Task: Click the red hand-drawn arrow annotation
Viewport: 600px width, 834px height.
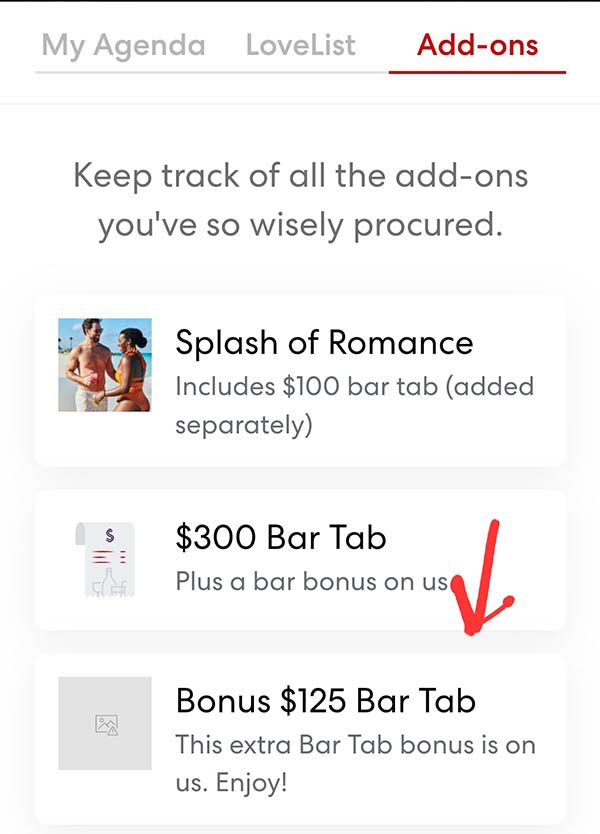Action: (481, 578)
